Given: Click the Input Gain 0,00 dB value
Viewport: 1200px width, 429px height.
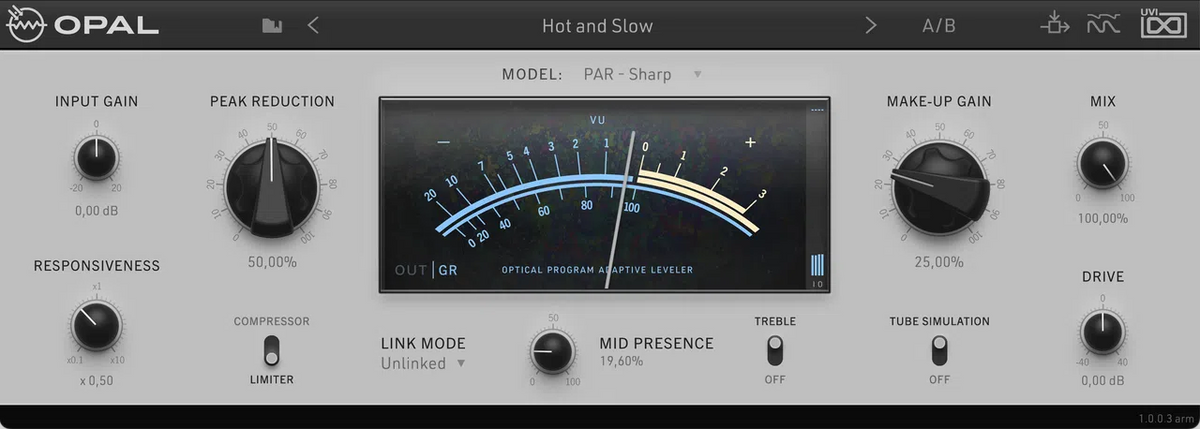Looking at the screenshot, I should (x=97, y=211).
